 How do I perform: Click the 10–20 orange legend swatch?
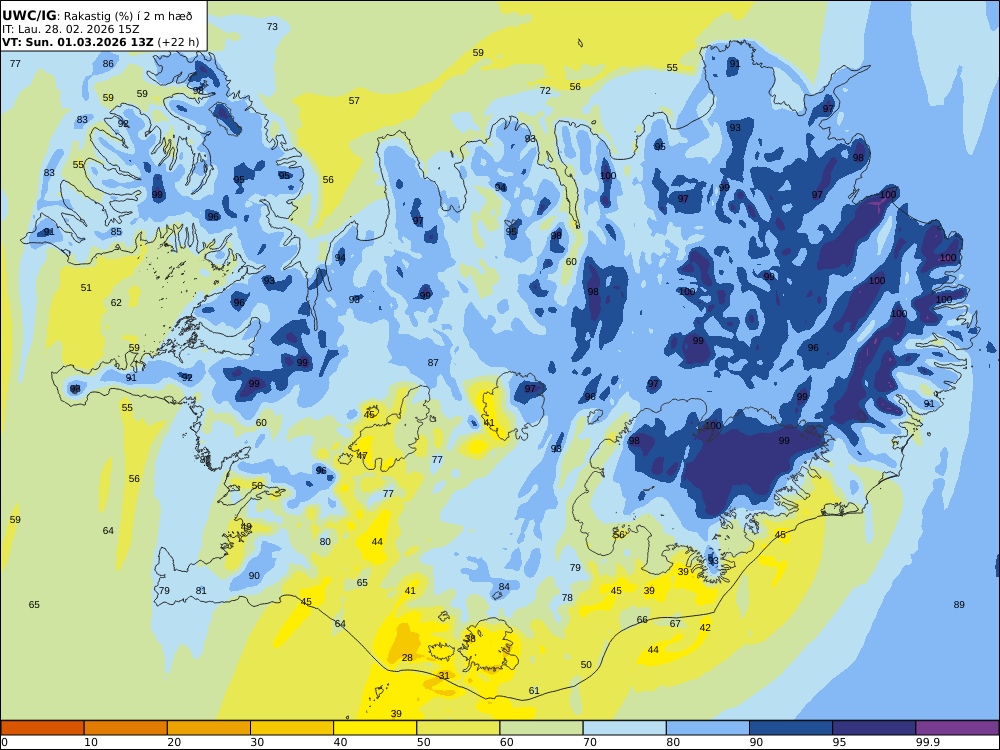[x=126, y=728]
